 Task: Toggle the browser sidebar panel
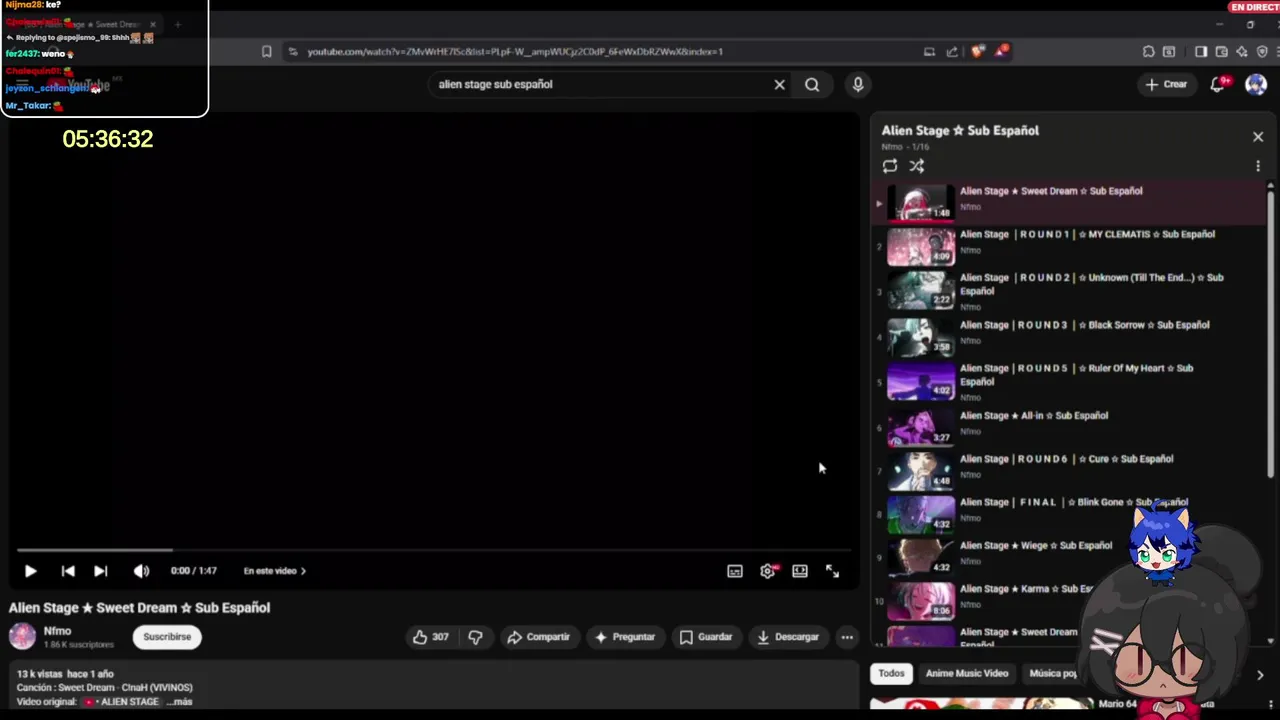click(1201, 52)
